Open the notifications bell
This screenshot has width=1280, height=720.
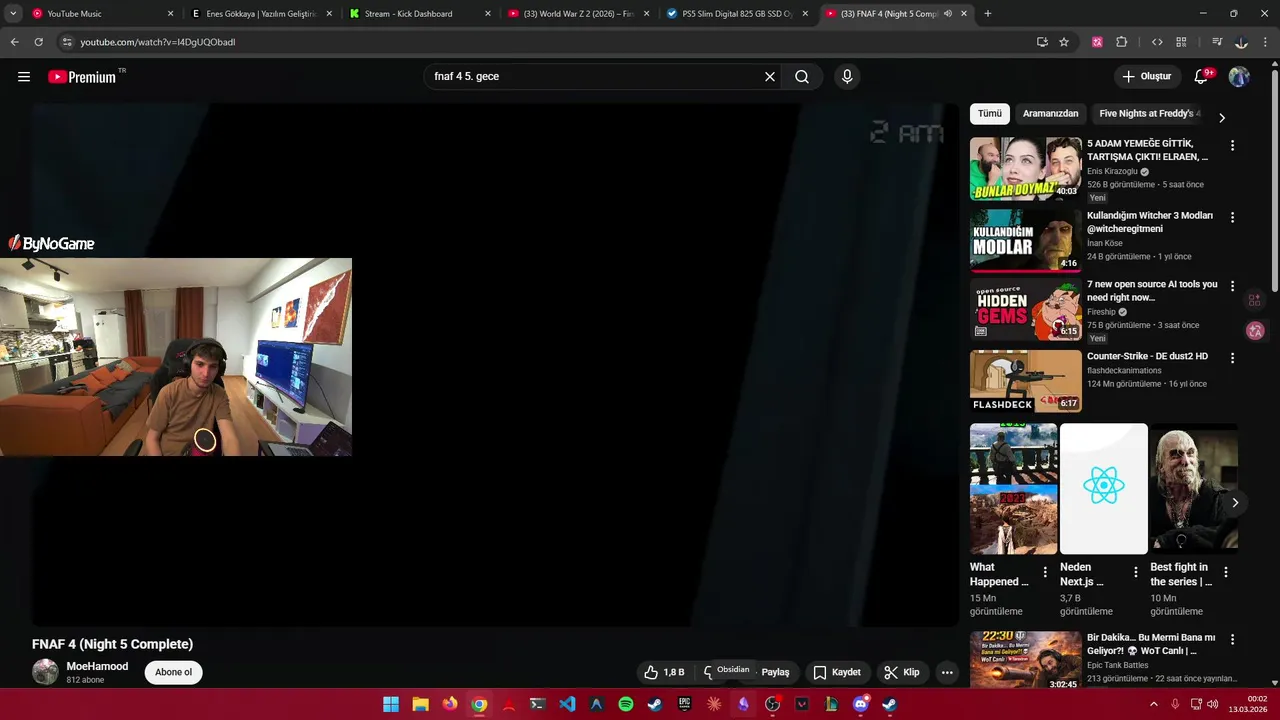click(x=1202, y=77)
